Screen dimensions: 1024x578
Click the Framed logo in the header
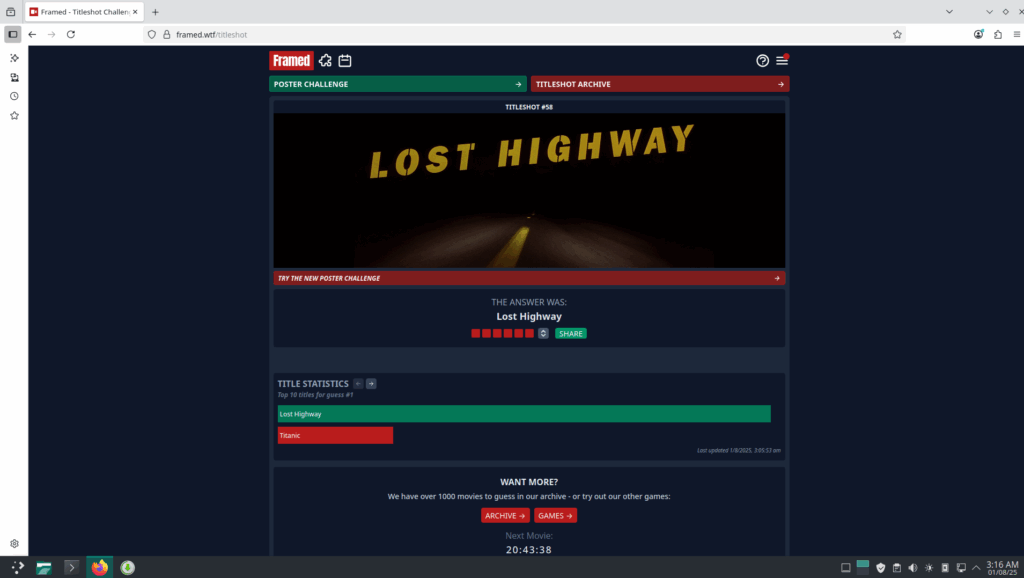(x=291, y=61)
